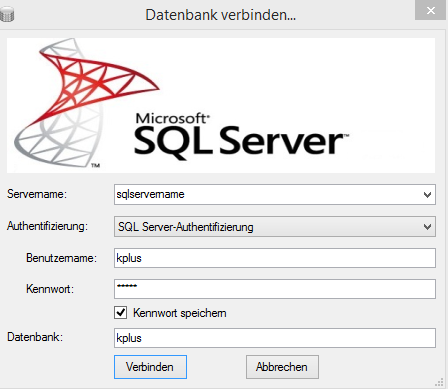Click the dialog title Datenbank verbinden...
The height and width of the screenshot is (389, 448).
click(x=221, y=15)
